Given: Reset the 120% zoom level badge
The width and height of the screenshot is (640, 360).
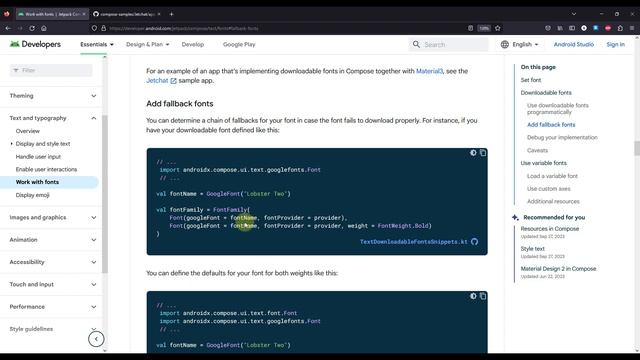Looking at the screenshot, I should click(484, 28).
